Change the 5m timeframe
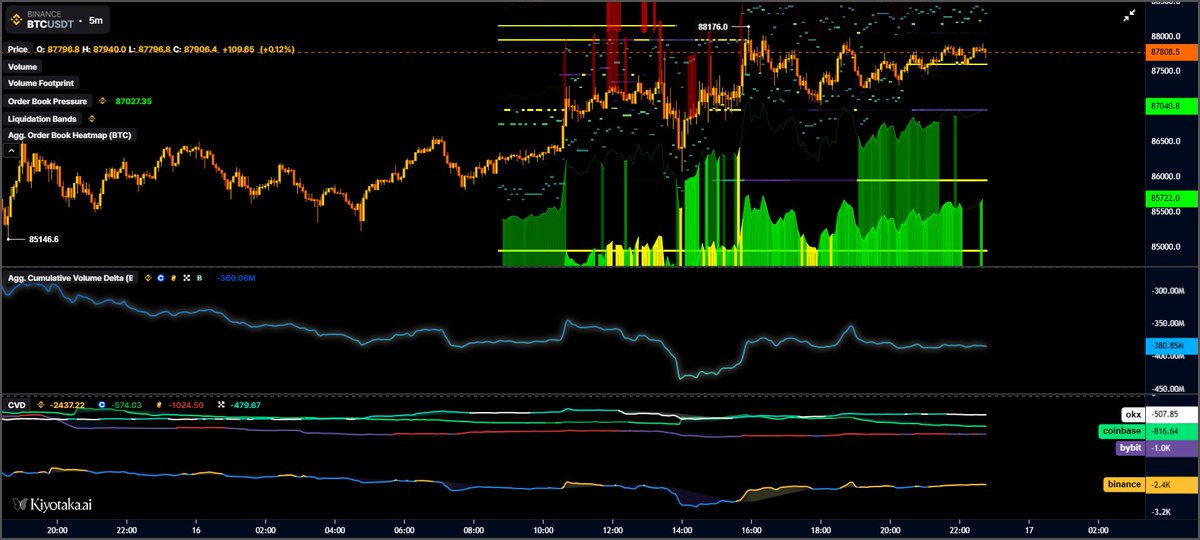This screenshot has height=540, width=1200. click(95, 19)
